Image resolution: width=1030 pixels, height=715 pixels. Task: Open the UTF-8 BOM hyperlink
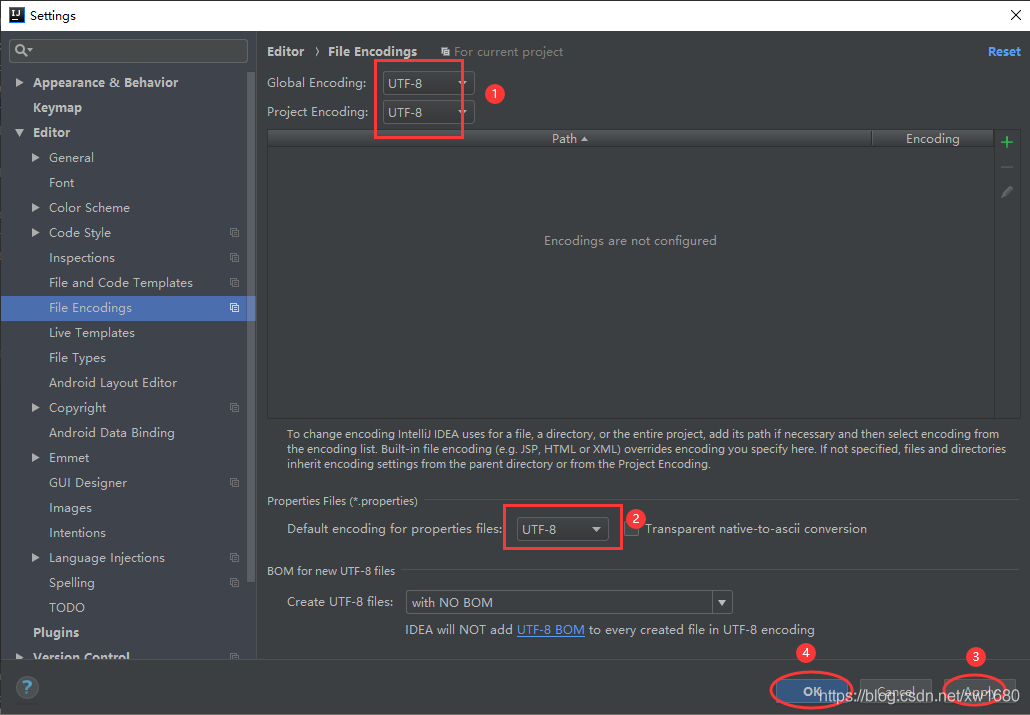pos(550,630)
